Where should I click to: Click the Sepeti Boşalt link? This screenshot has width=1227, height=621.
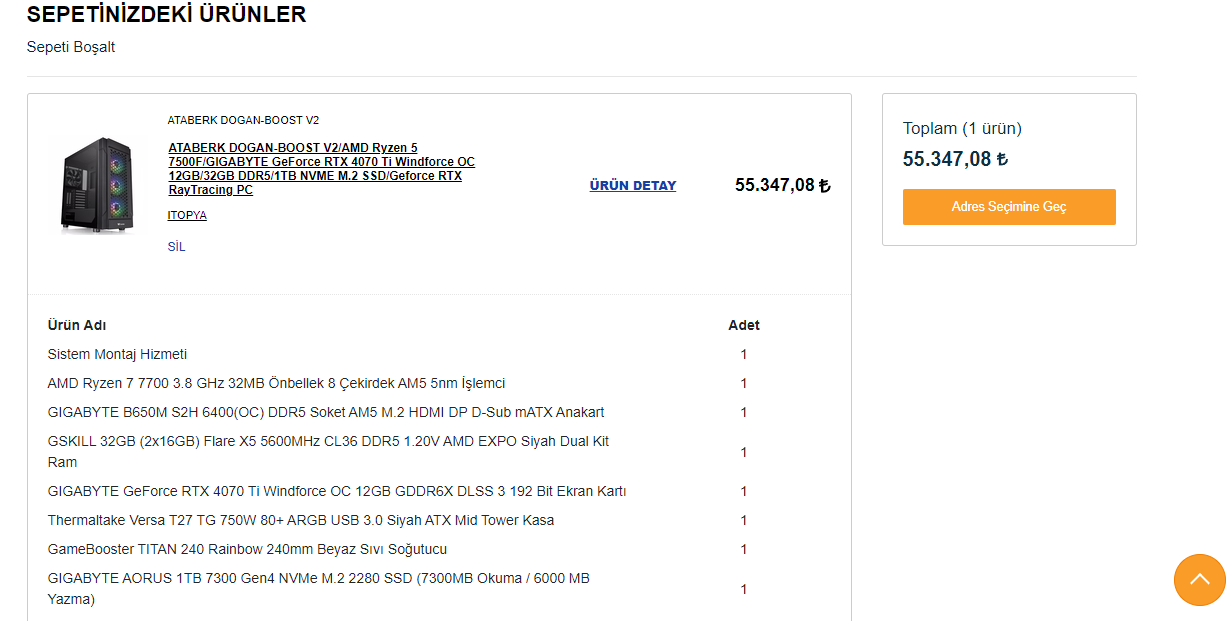71,47
